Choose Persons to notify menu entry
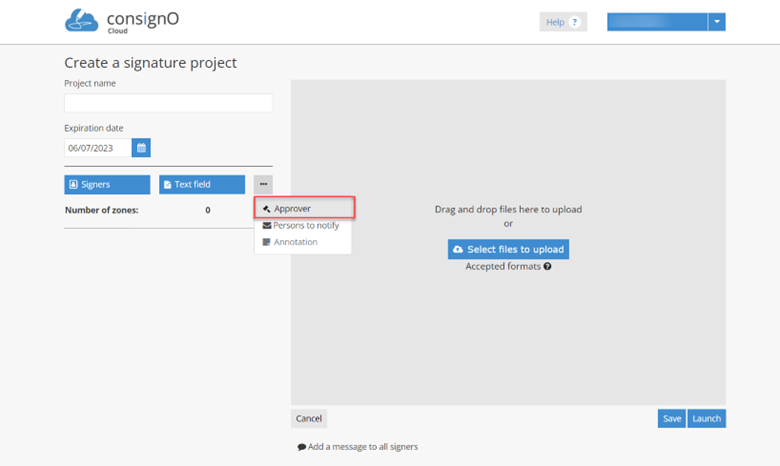 [306, 226]
